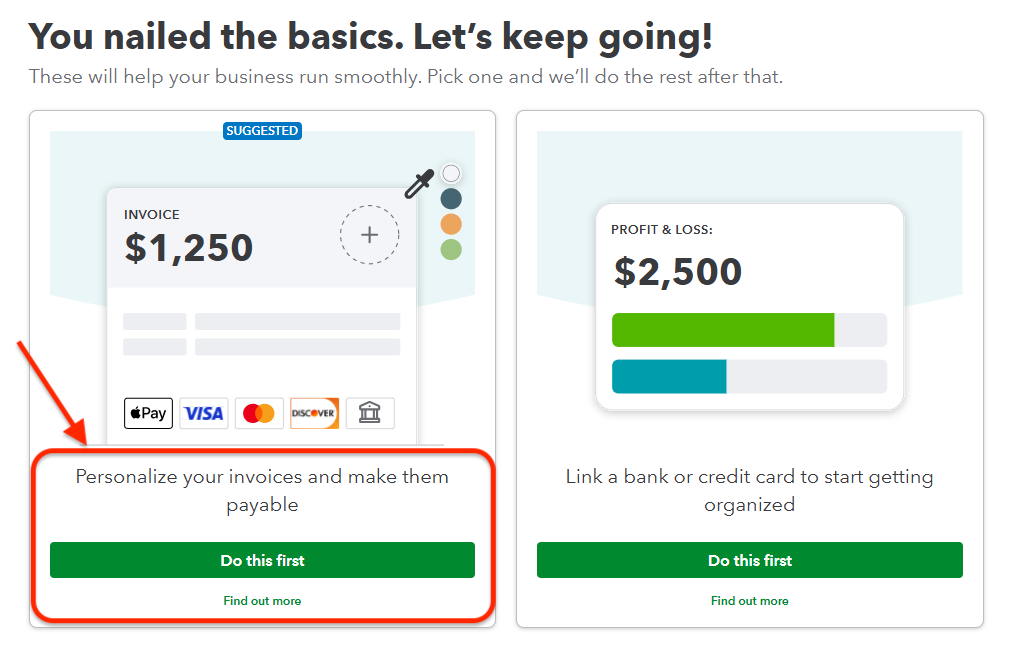Select the green color swatch
Viewport: 1019px width, 652px height.
coord(450,249)
